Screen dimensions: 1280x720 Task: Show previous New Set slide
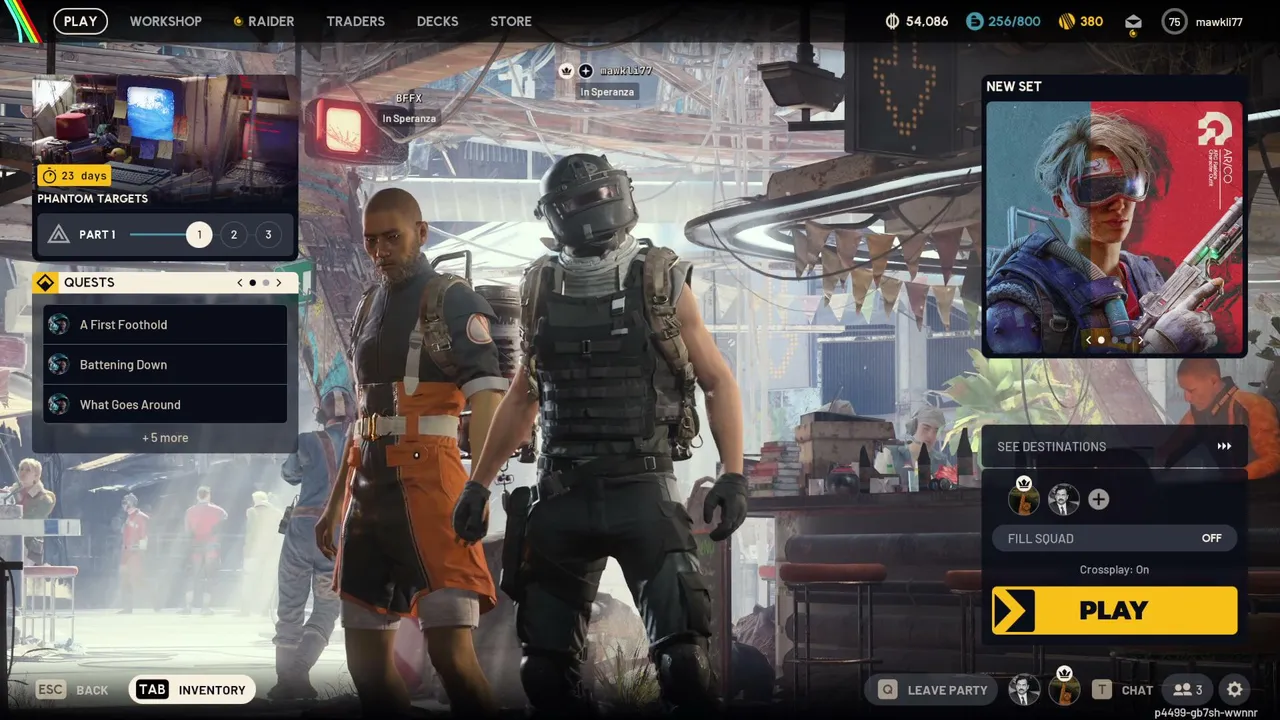(1089, 340)
